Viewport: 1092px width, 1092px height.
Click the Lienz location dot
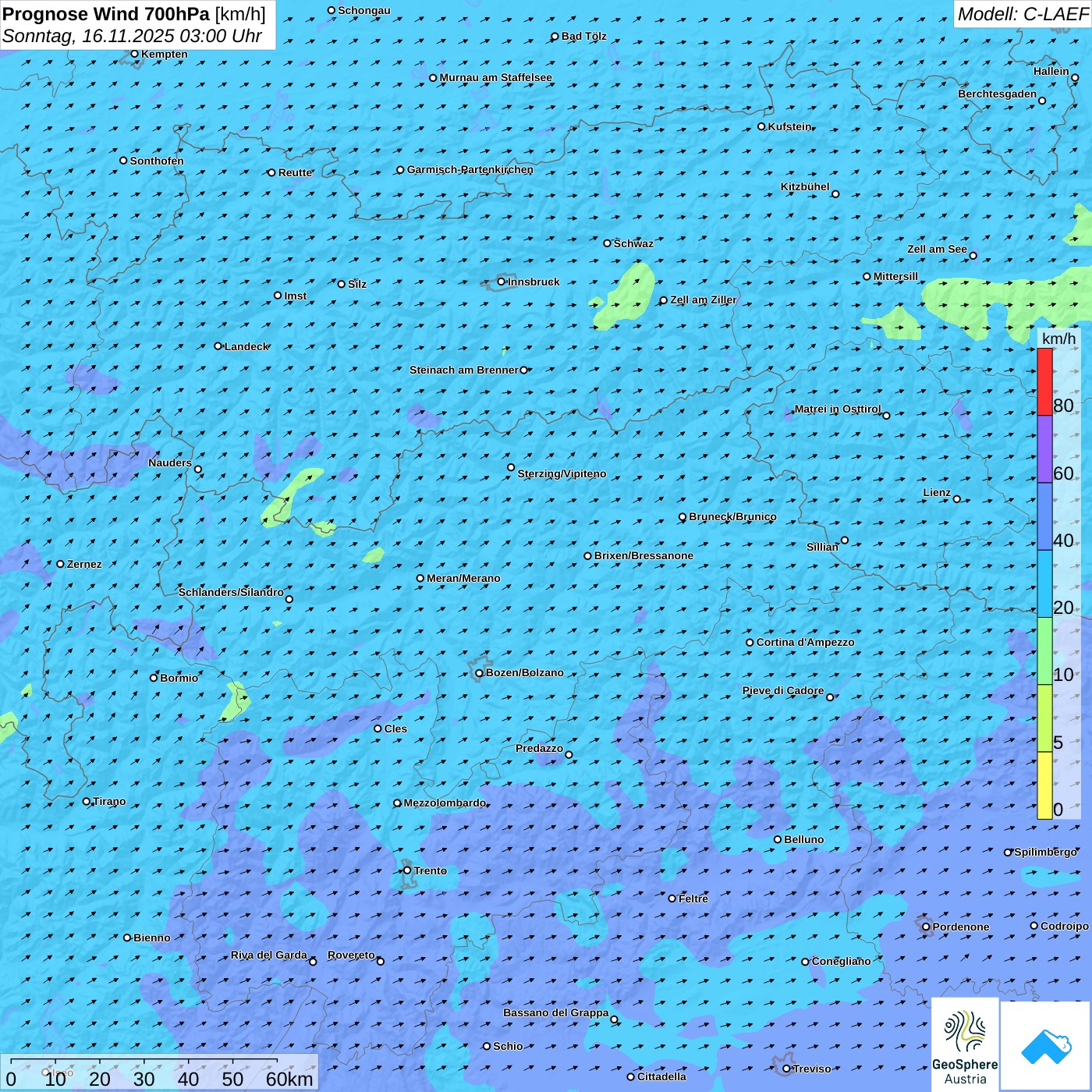(x=957, y=499)
